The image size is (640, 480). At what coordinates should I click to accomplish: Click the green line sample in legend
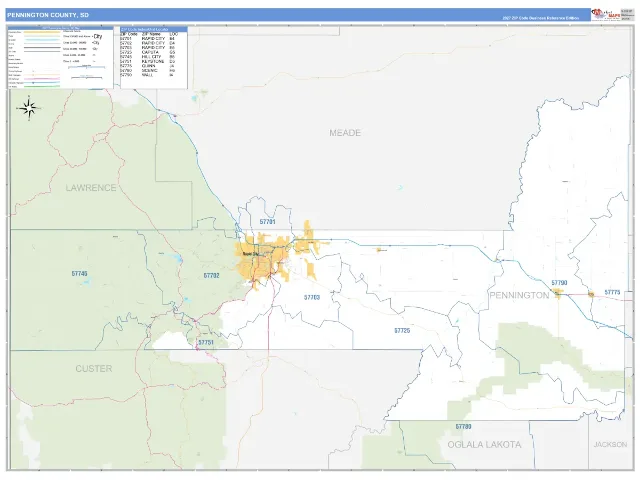pos(42,87)
